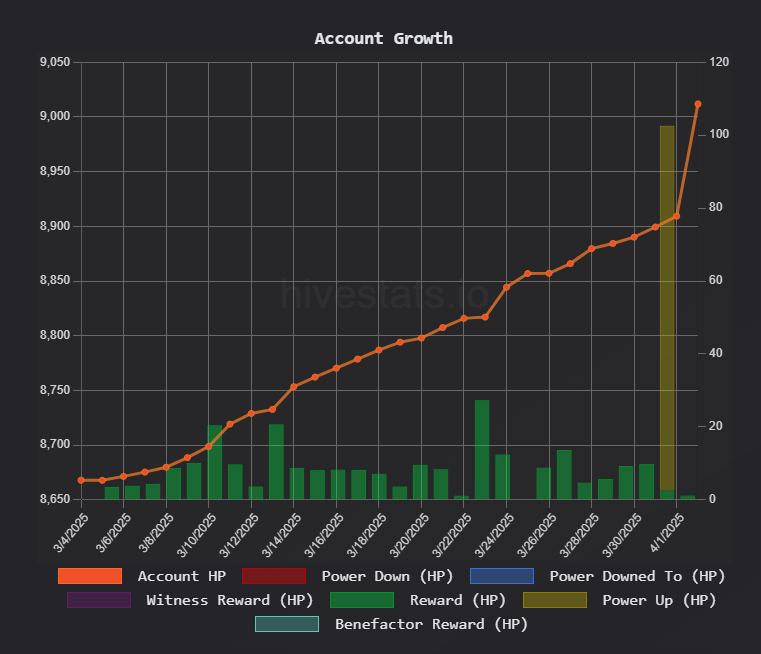The image size is (761, 654).
Task: Toggle the Power Up (HP) legend swatch
Action: (555, 600)
